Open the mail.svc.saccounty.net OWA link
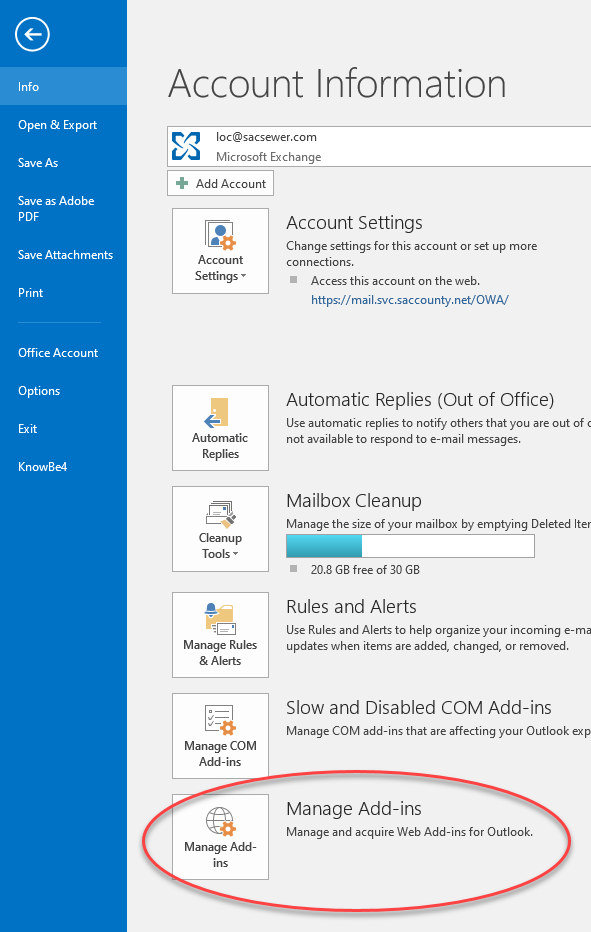The height and width of the screenshot is (932, 591). click(410, 300)
